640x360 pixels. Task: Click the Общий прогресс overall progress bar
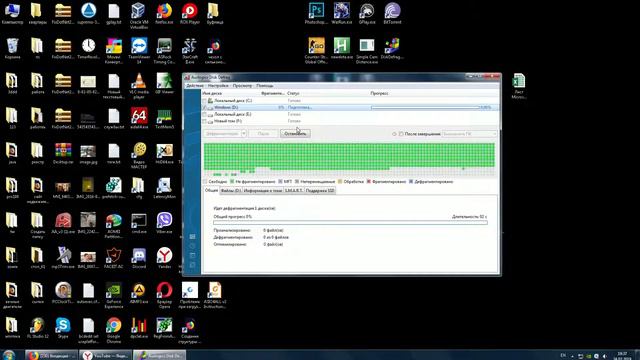[350, 223]
